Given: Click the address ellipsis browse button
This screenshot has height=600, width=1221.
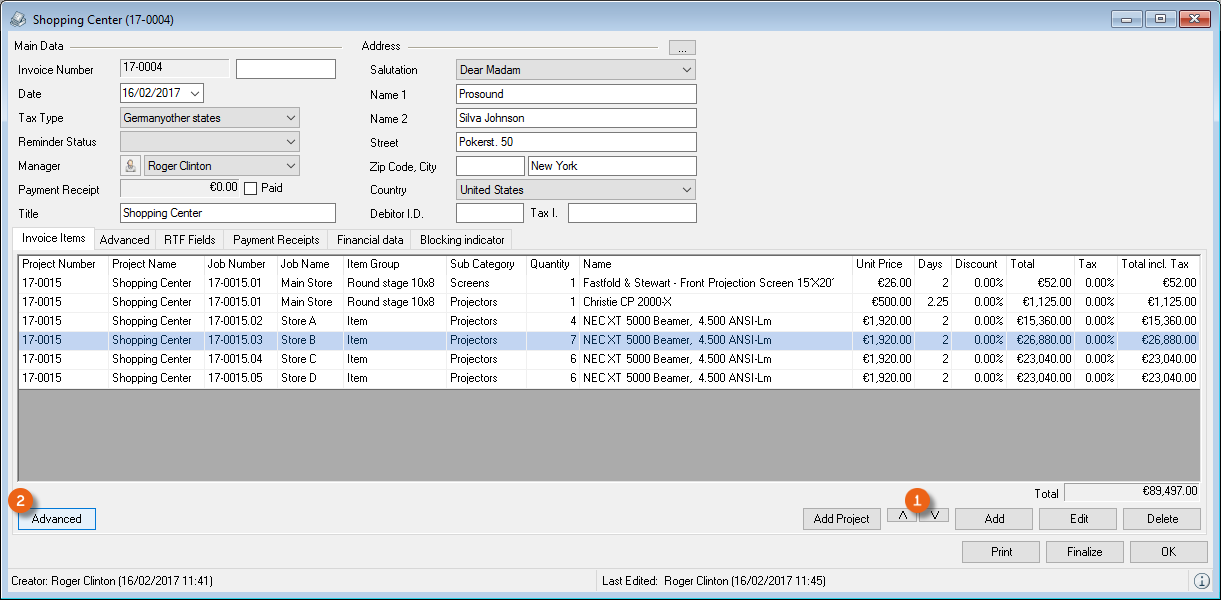Looking at the screenshot, I should click(682, 47).
